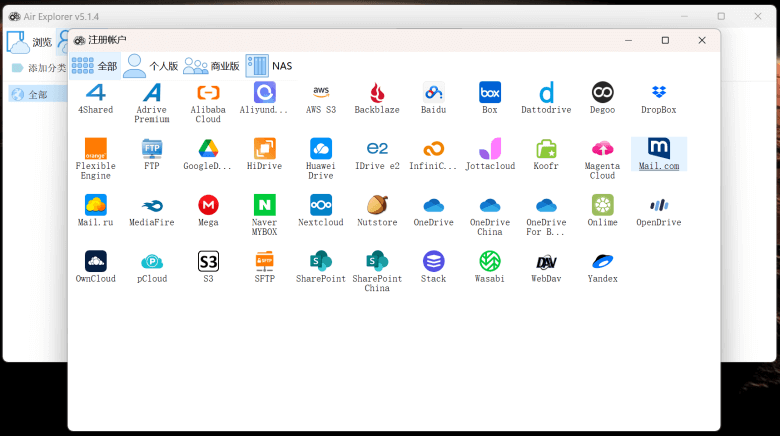
Task: Pick SharePoint China icon
Action: coord(377,261)
